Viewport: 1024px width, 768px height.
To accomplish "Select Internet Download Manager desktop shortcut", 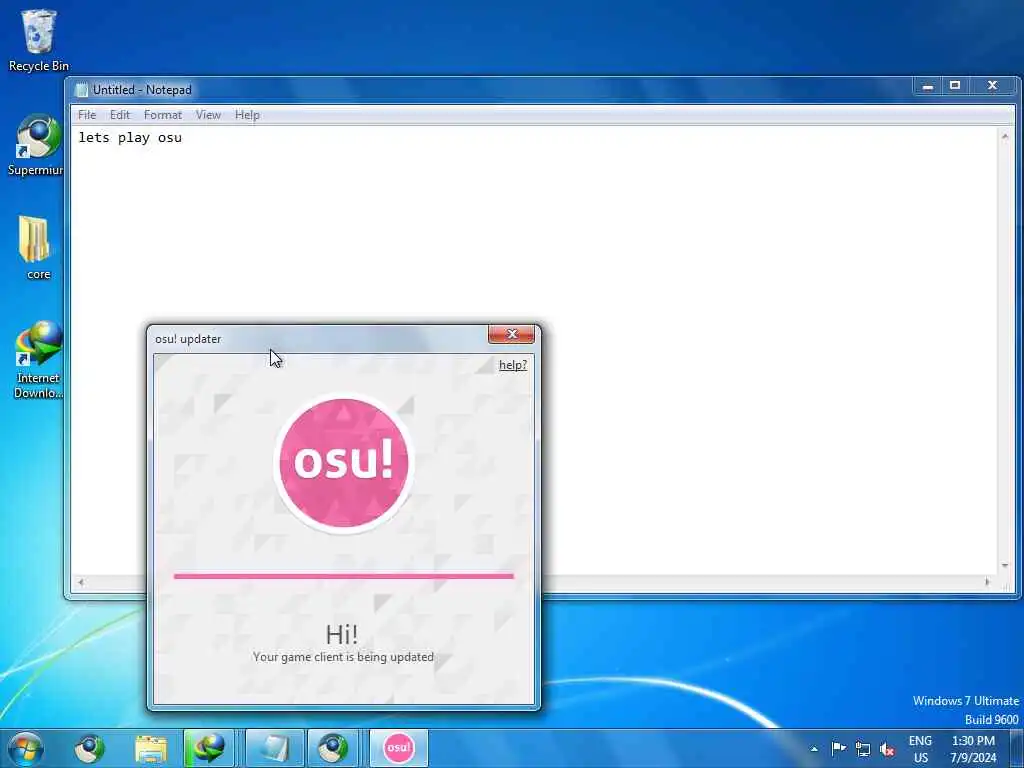I will tap(38, 359).
